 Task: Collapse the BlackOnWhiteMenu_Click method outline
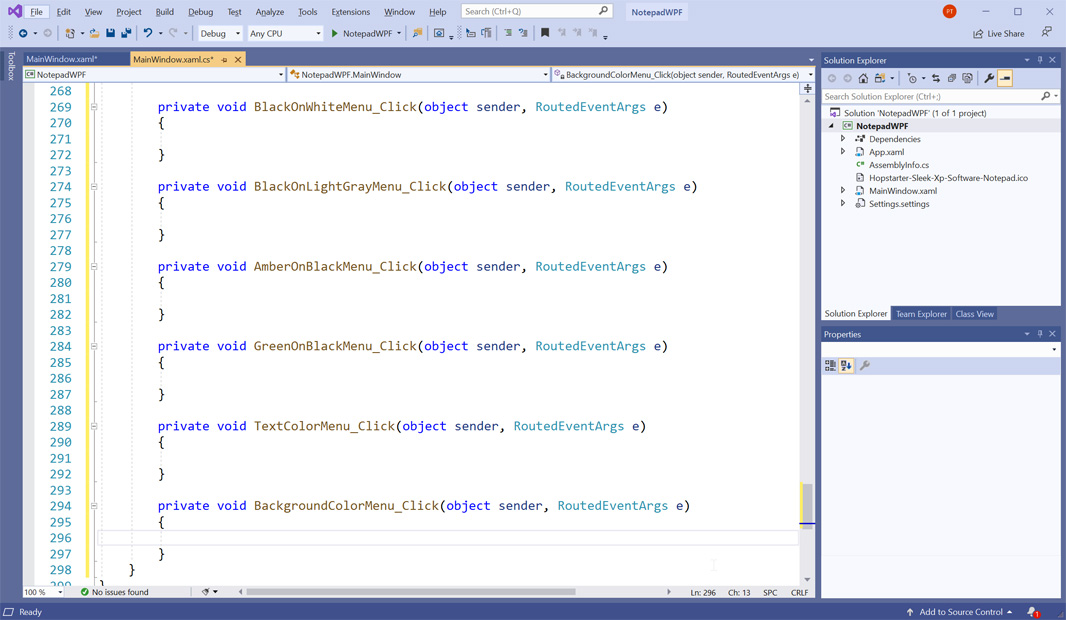coord(94,107)
